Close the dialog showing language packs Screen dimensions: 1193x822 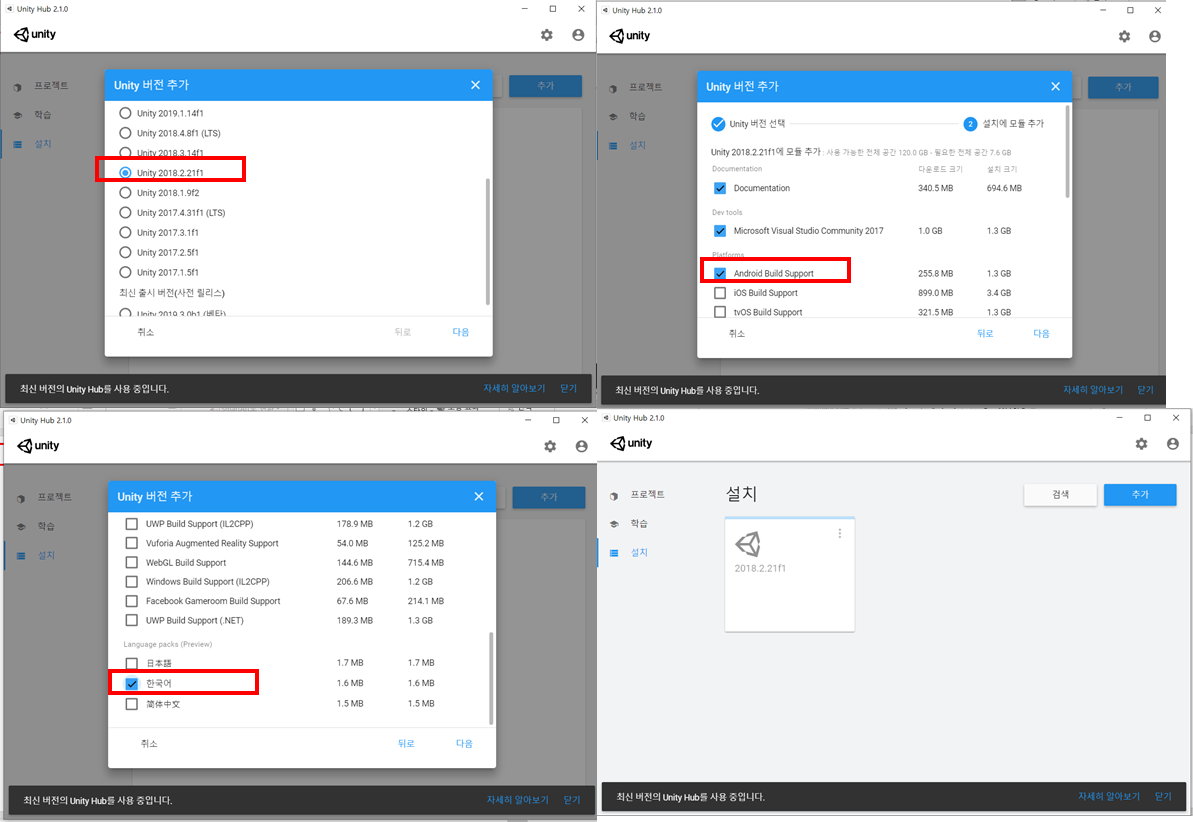tap(479, 496)
